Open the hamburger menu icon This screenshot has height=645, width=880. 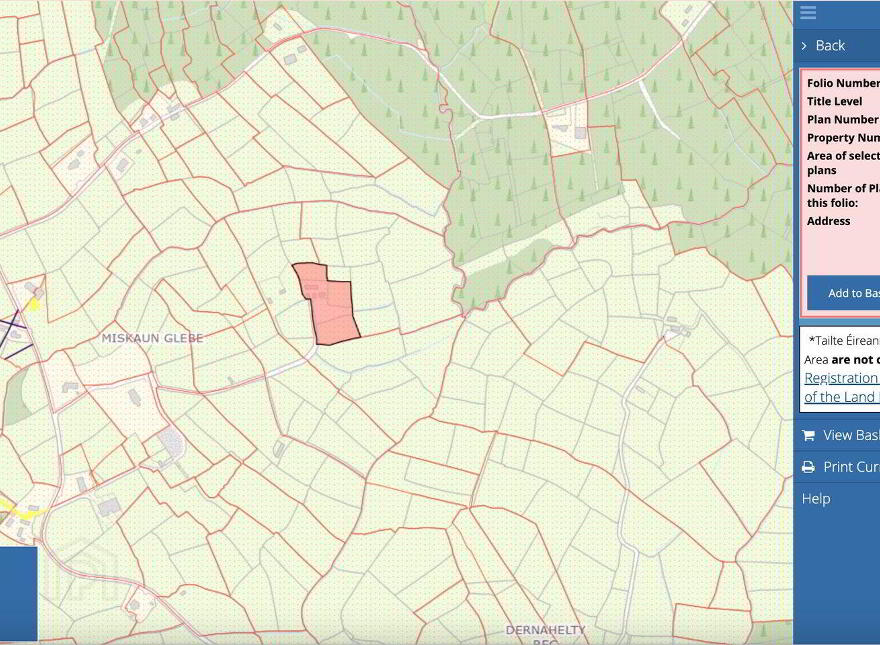click(x=808, y=12)
